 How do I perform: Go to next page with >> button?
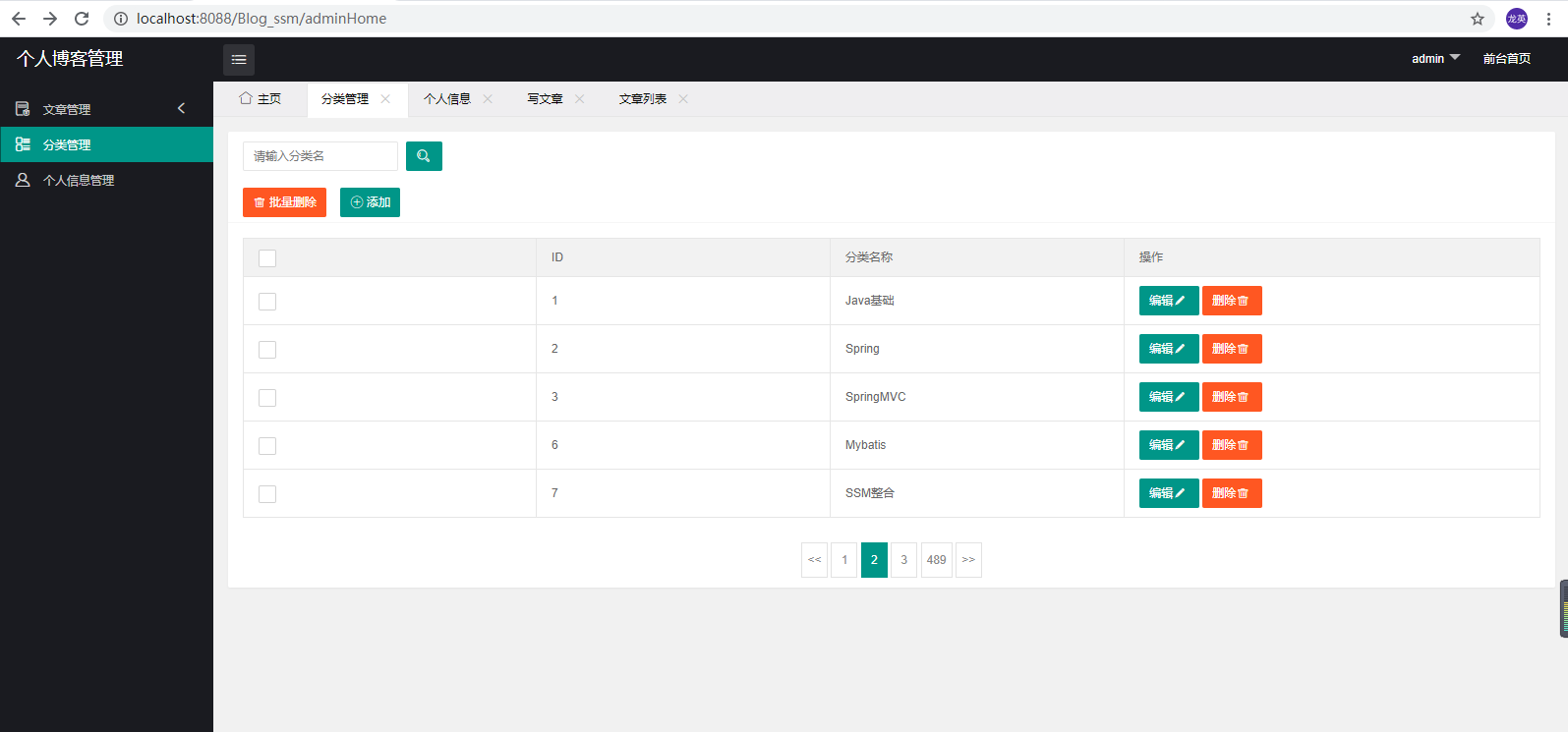coord(968,560)
